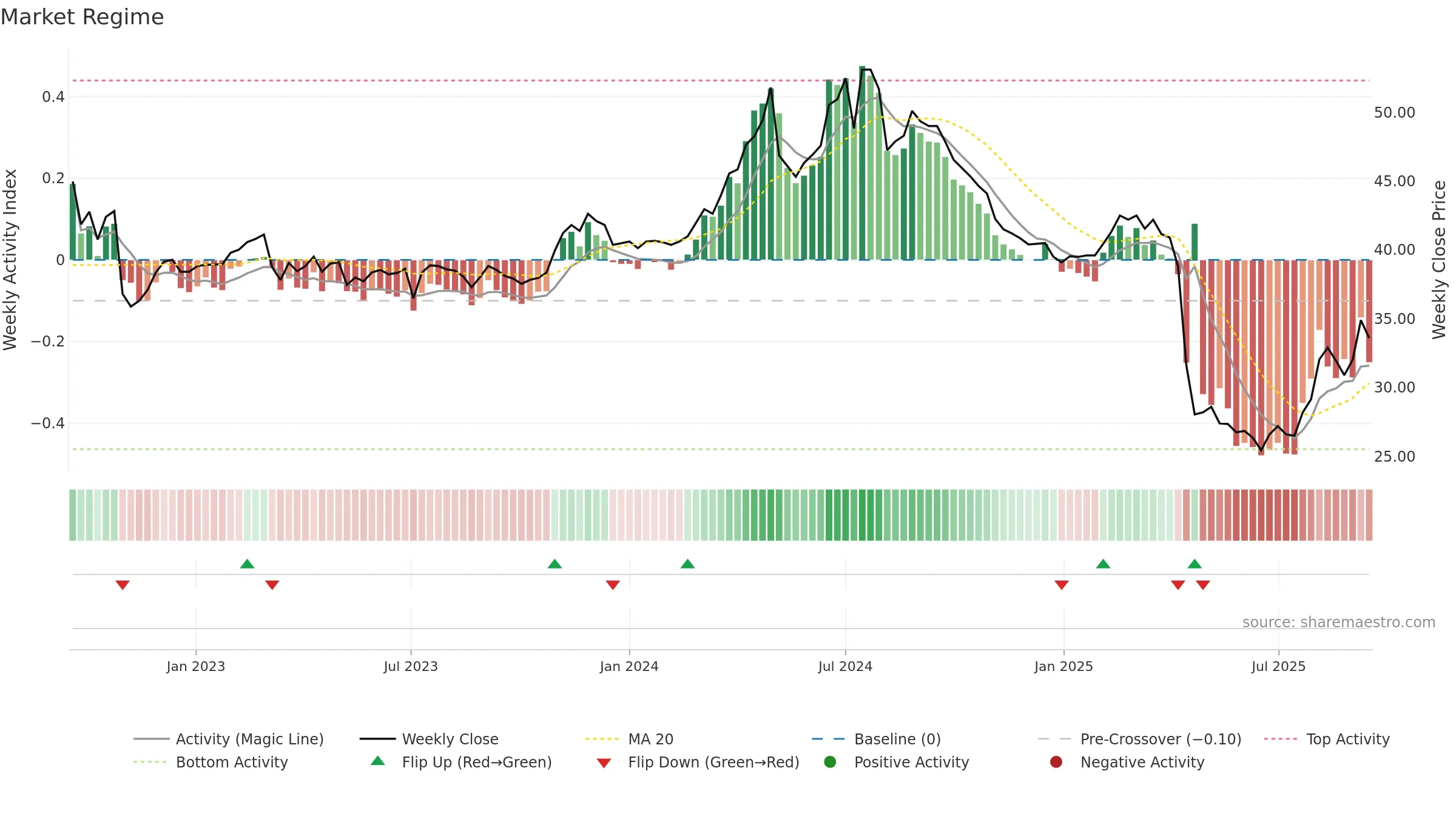This screenshot has width=1456, height=819.
Task: Click the red Flip Down marker in early April 2025
Action: point(1178,585)
